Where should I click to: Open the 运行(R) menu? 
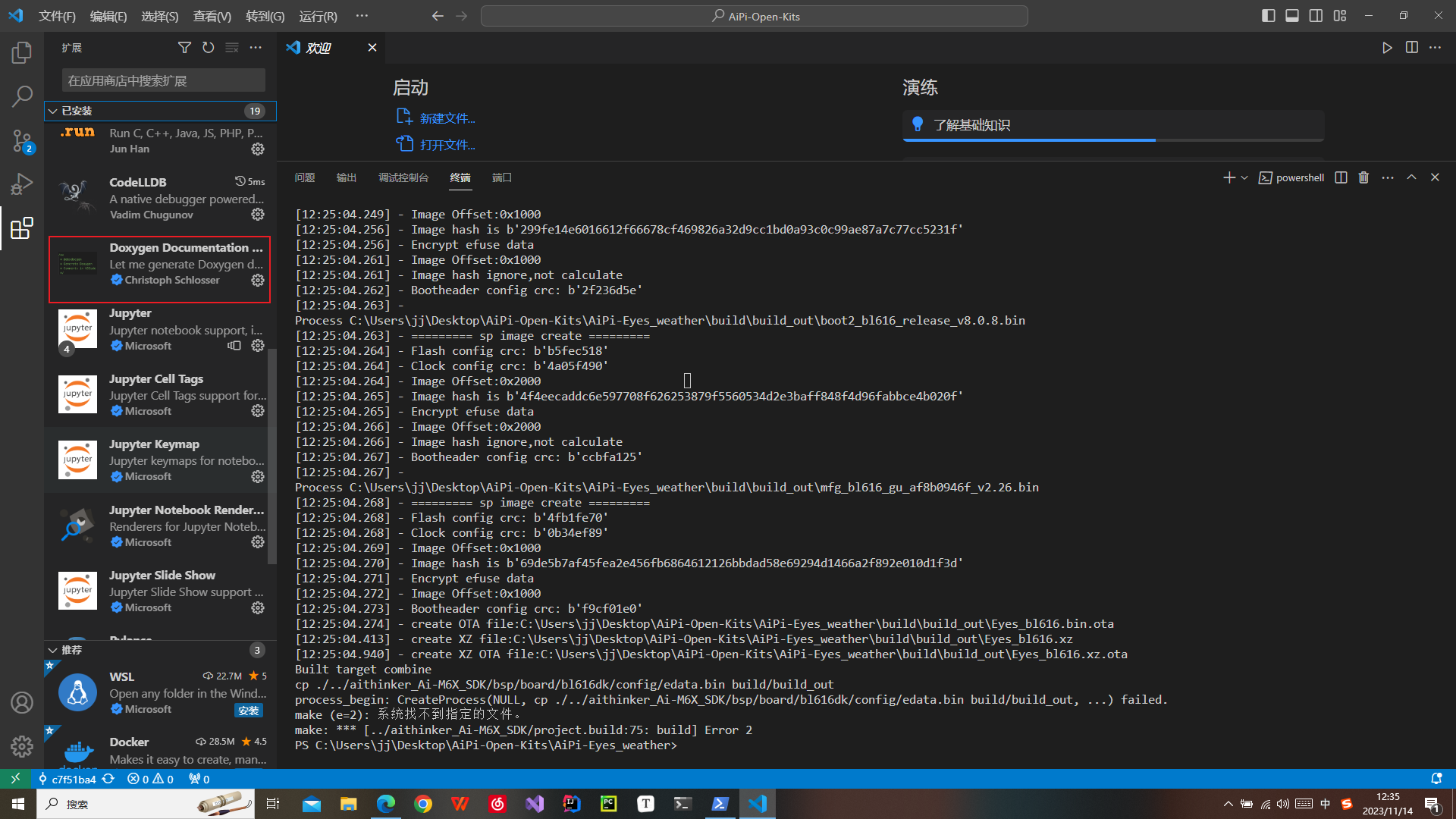(318, 16)
